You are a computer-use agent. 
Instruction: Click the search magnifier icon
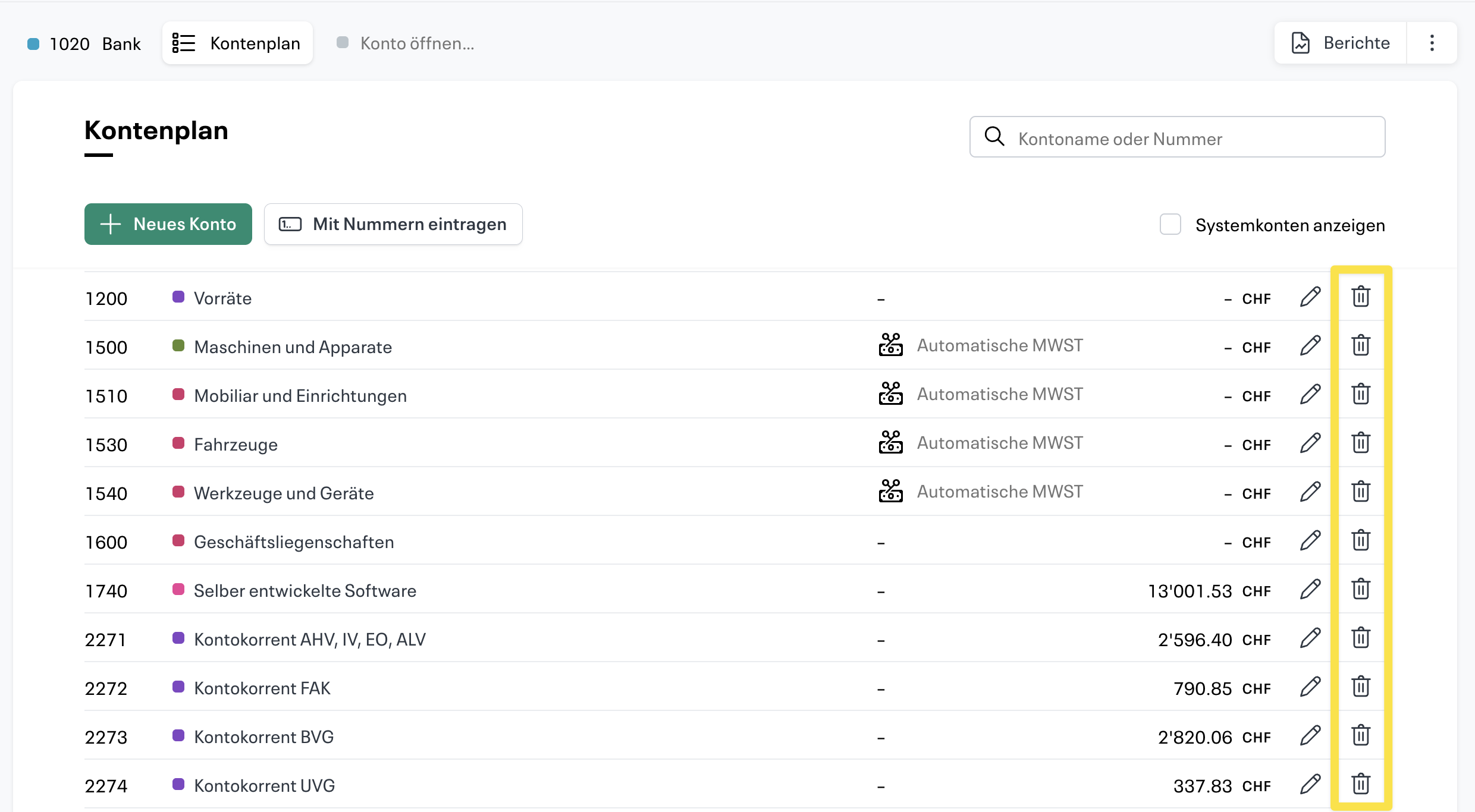[994, 137]
